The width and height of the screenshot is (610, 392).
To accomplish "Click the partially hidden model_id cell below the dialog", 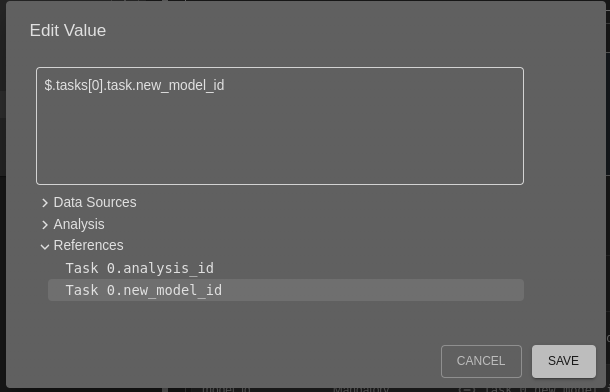I will (226, 389).
